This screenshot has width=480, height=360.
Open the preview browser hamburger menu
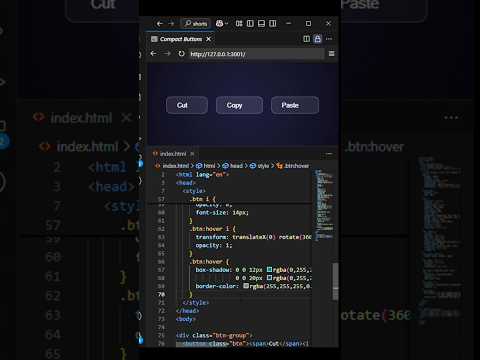[331, 54]
